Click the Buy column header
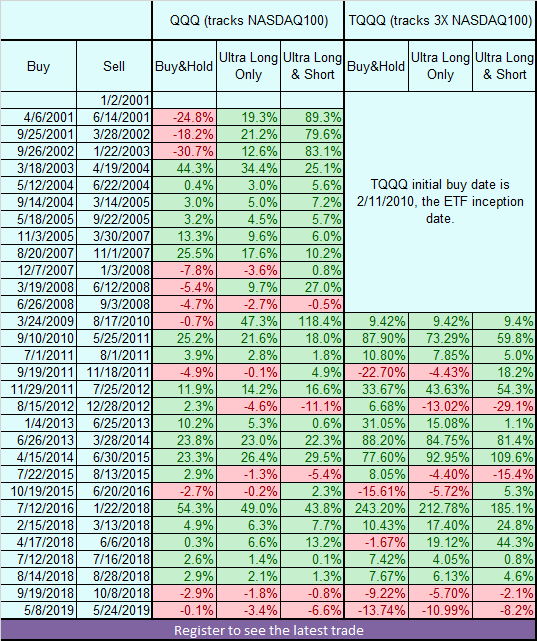Viewport: 537px width, 641px height. pos(38,66)
